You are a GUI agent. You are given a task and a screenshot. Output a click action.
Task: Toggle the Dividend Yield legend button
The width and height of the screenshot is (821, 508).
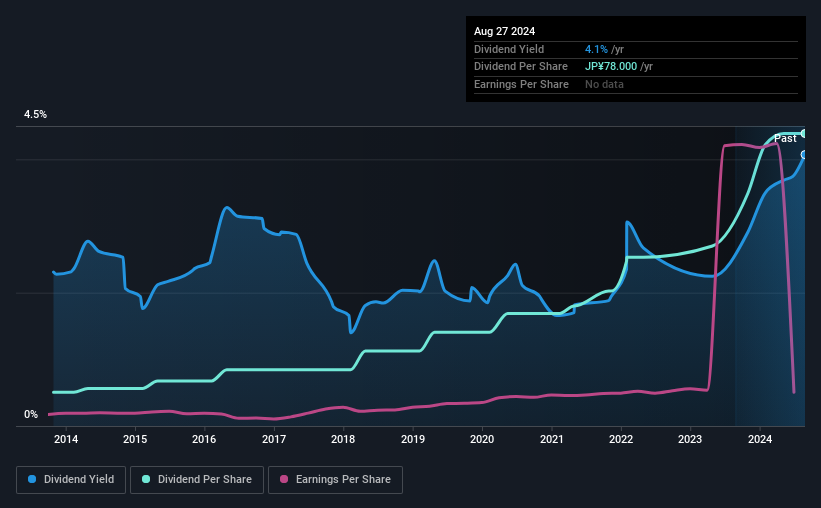(71, 480)
